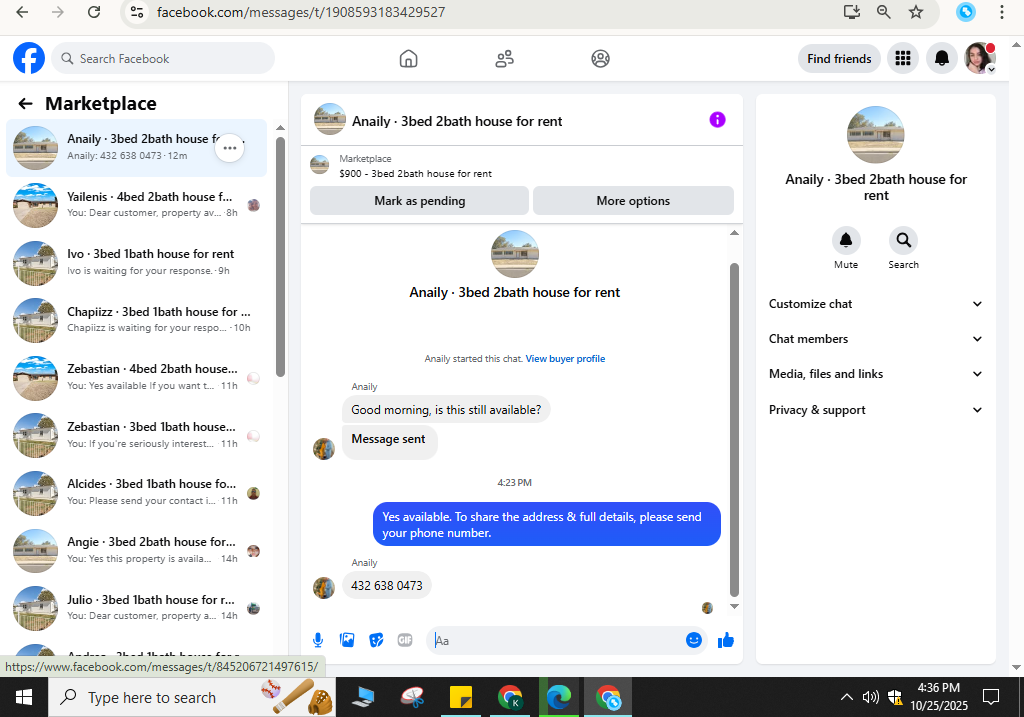This screenshot has height=717, width=1024.
Task: Open volume control in system tray
Action: 870,697
